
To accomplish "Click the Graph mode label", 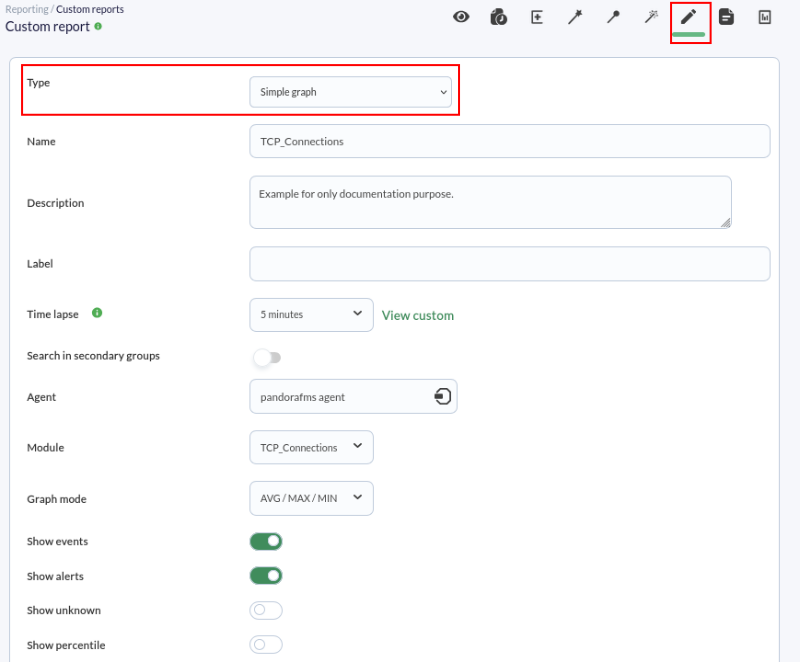I will click(57, 499).
